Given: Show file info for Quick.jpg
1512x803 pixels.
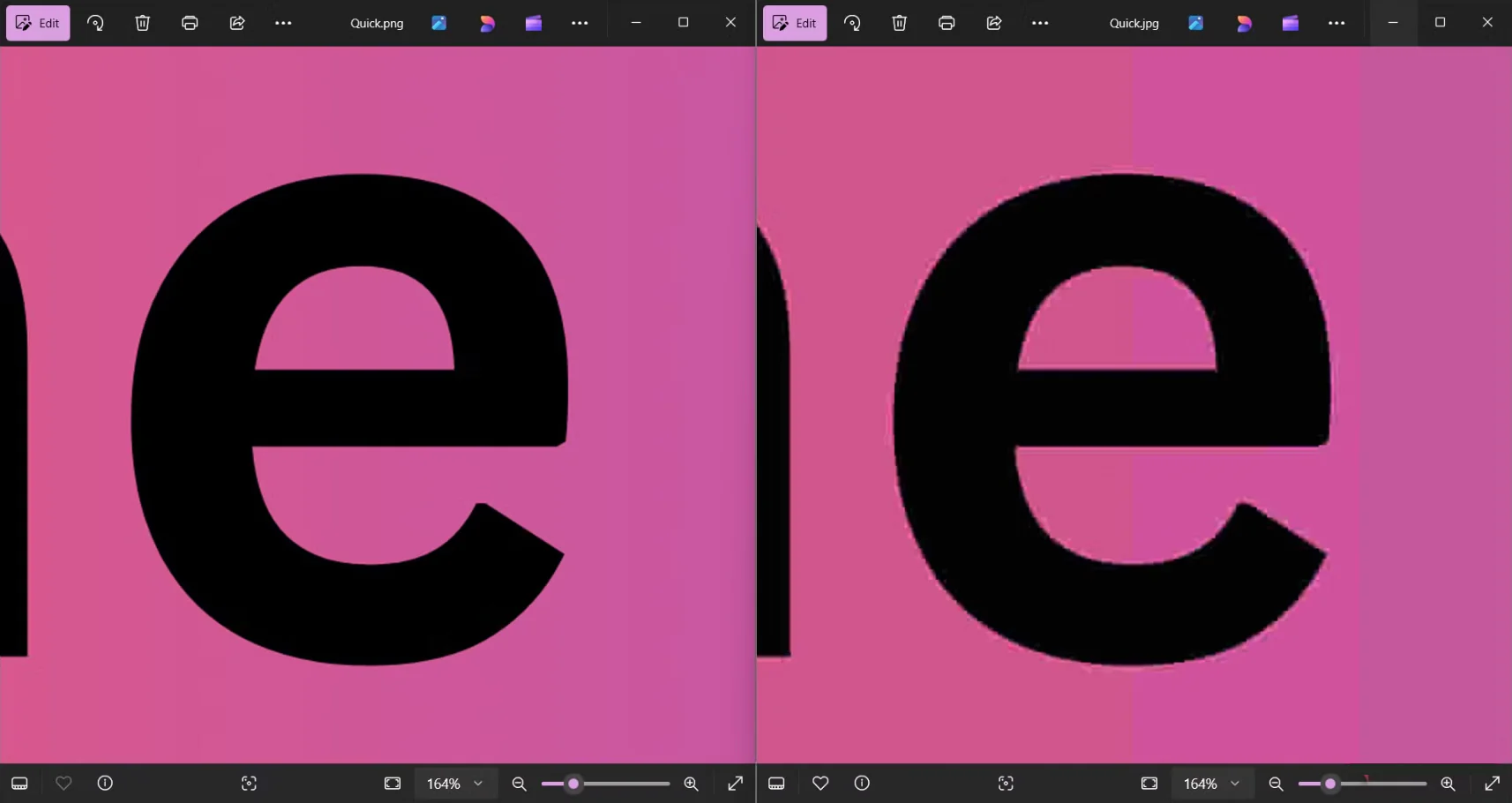Looking at the screenshot, I should tap(862, 783).
